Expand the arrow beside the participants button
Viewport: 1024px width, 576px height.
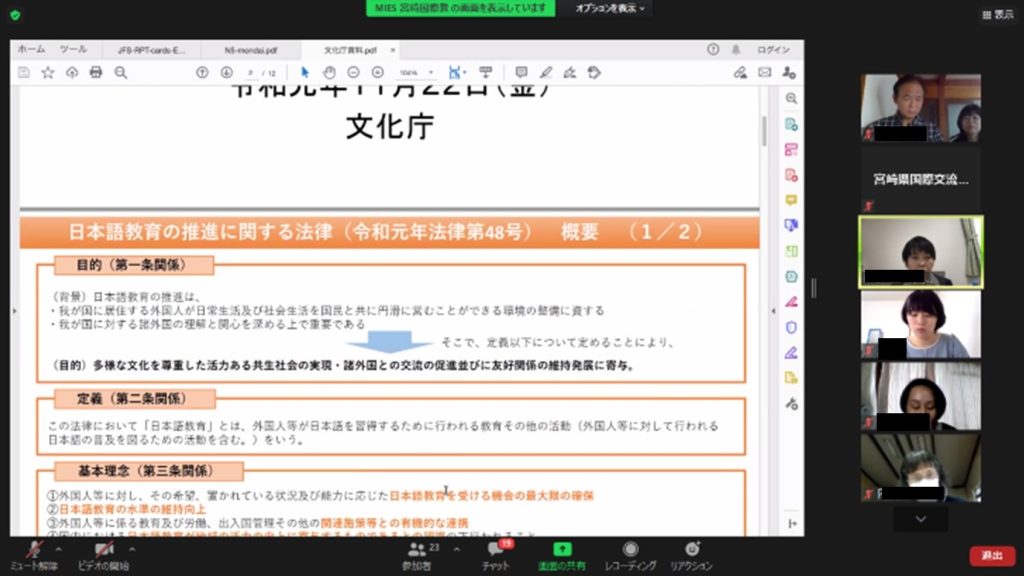click(456, 549)
